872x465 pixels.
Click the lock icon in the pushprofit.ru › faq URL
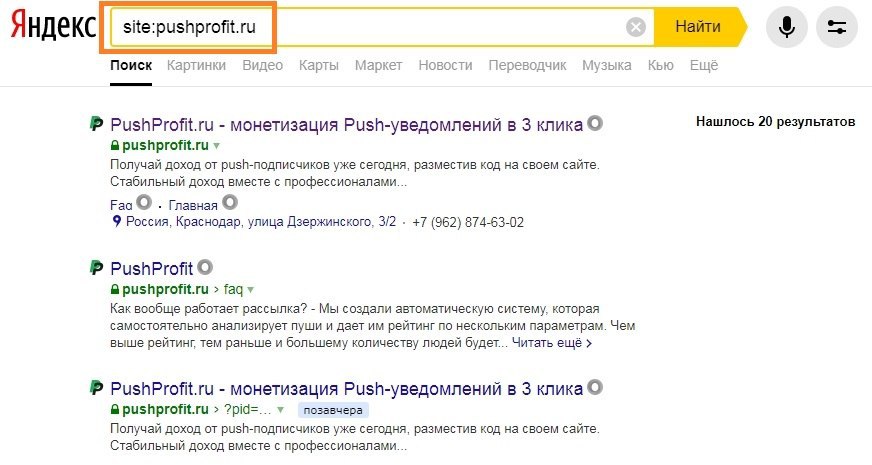tap(115, 289)
